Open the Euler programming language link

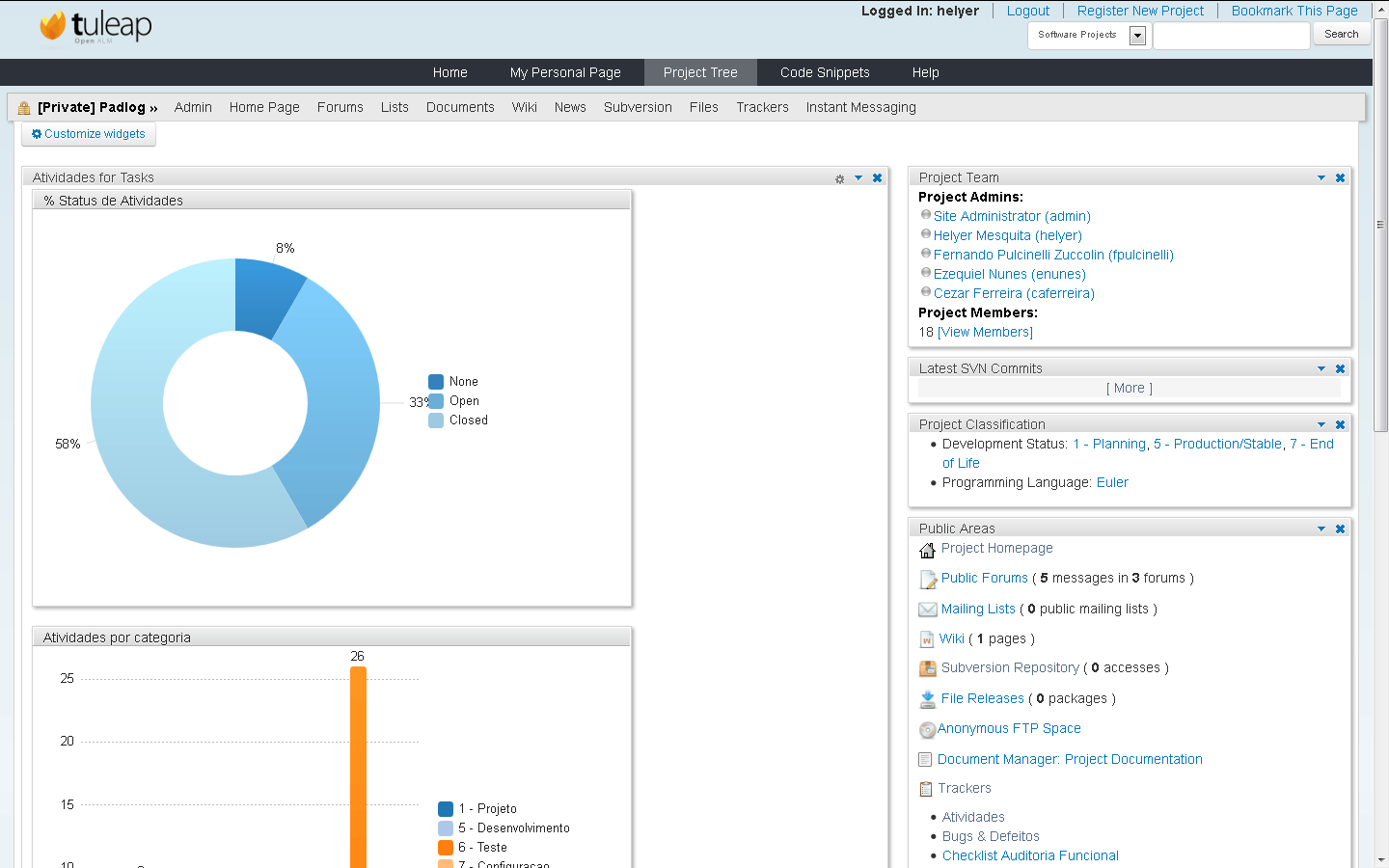click(1112, 482)
